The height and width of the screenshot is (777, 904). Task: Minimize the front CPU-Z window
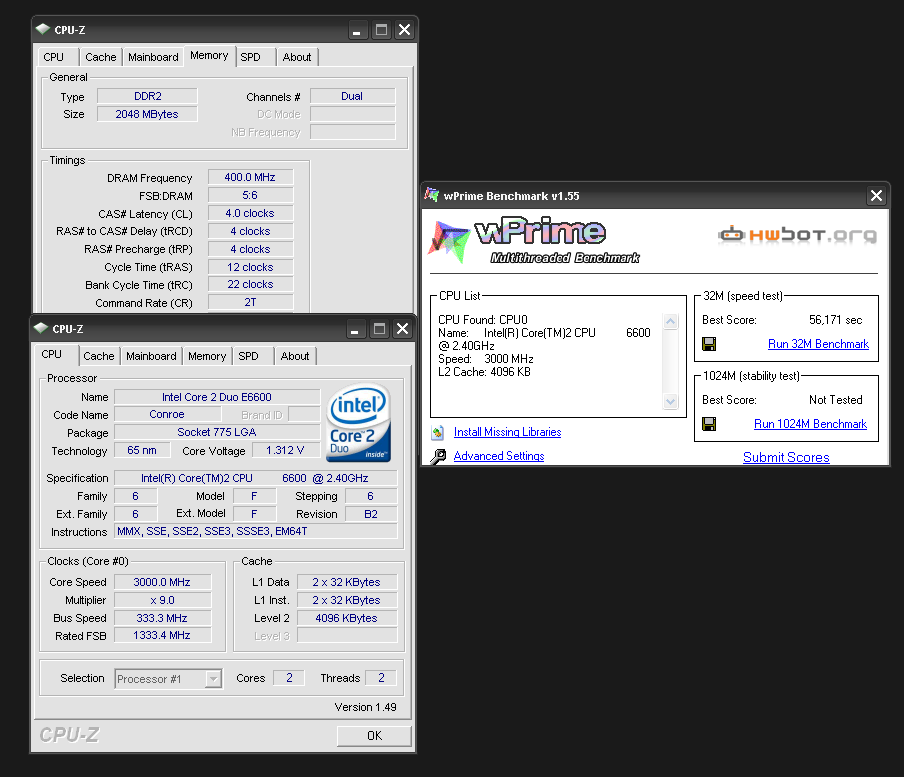[355, 329]
